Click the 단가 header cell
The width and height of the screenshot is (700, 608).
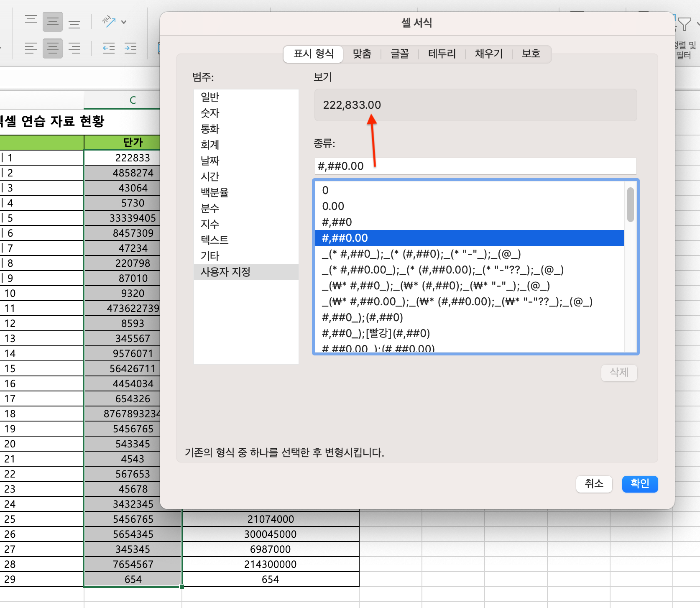click(122, 142)
